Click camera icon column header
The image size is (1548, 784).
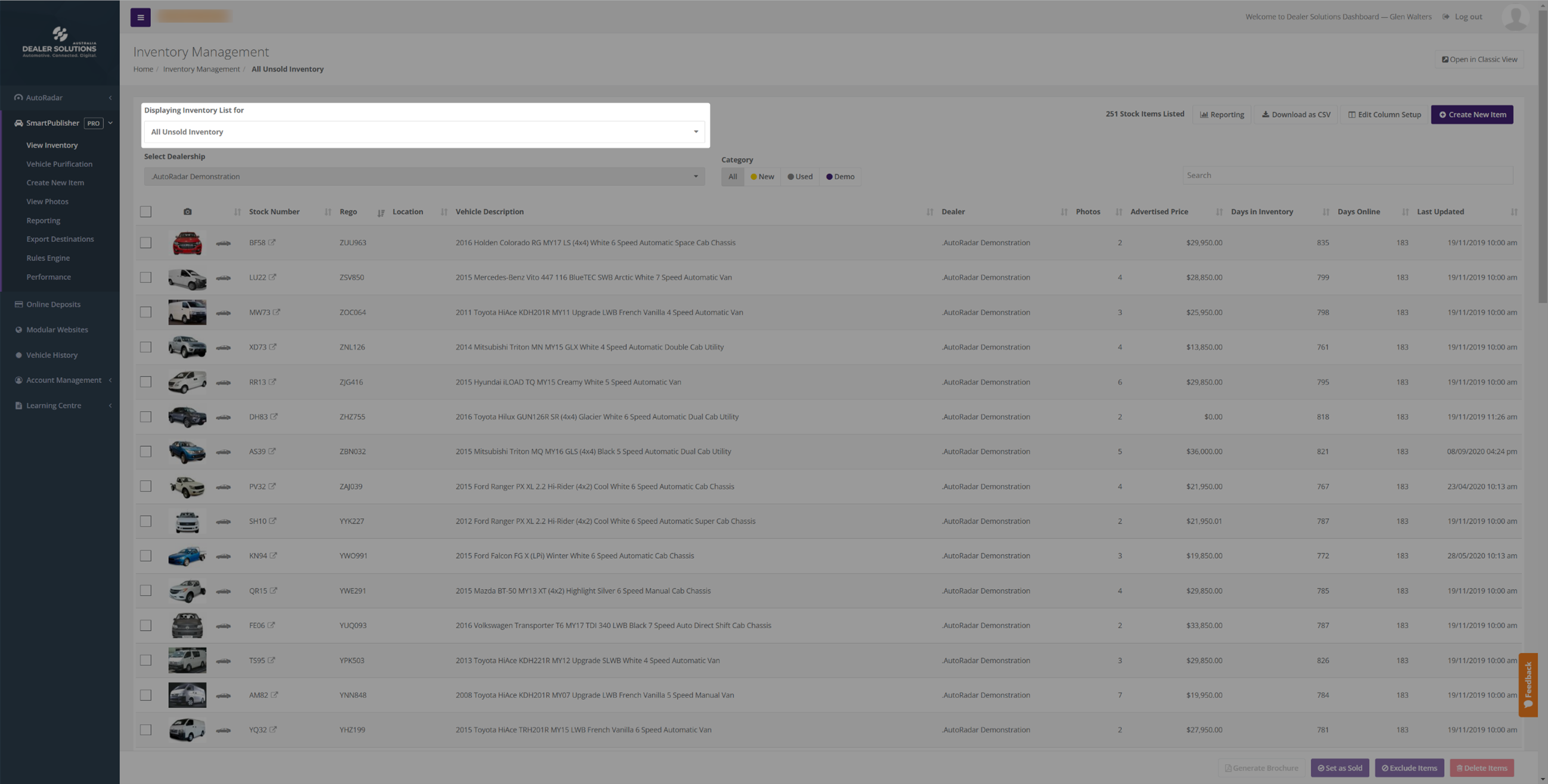click(188, 212)
